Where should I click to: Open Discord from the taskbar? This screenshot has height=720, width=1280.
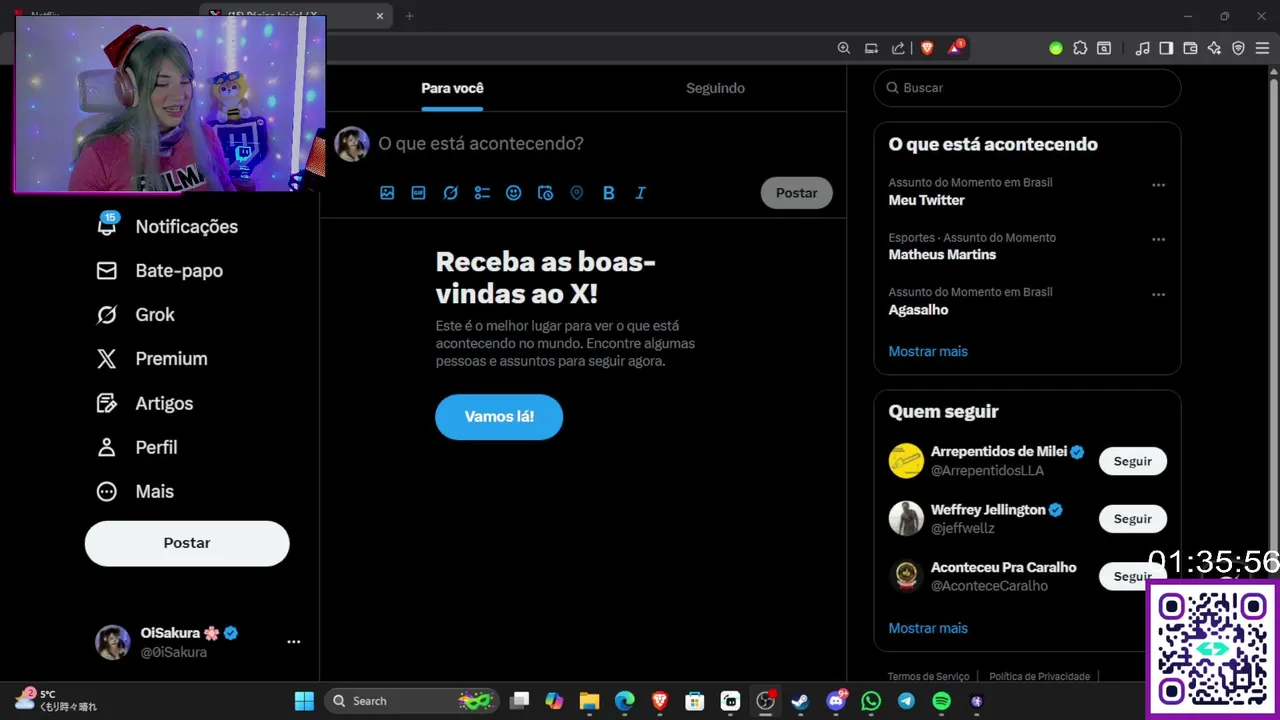[x=837, y=701]
